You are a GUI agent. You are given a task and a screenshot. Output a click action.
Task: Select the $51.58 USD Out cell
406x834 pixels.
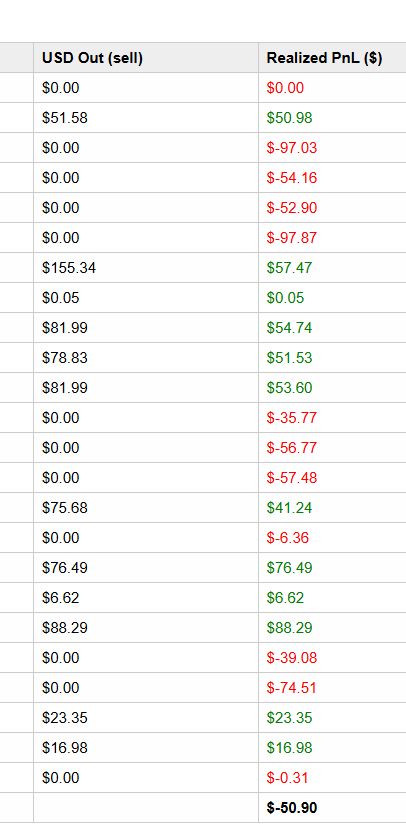(x=146, y=118)
